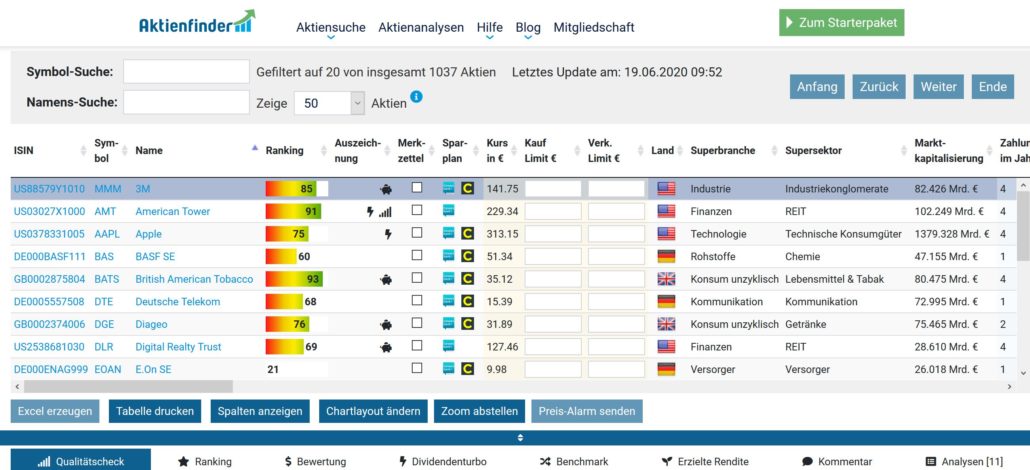Click the ranking color bar for American Tower
This screenshot has width=1030, height=470.
(x=293, y=211)
